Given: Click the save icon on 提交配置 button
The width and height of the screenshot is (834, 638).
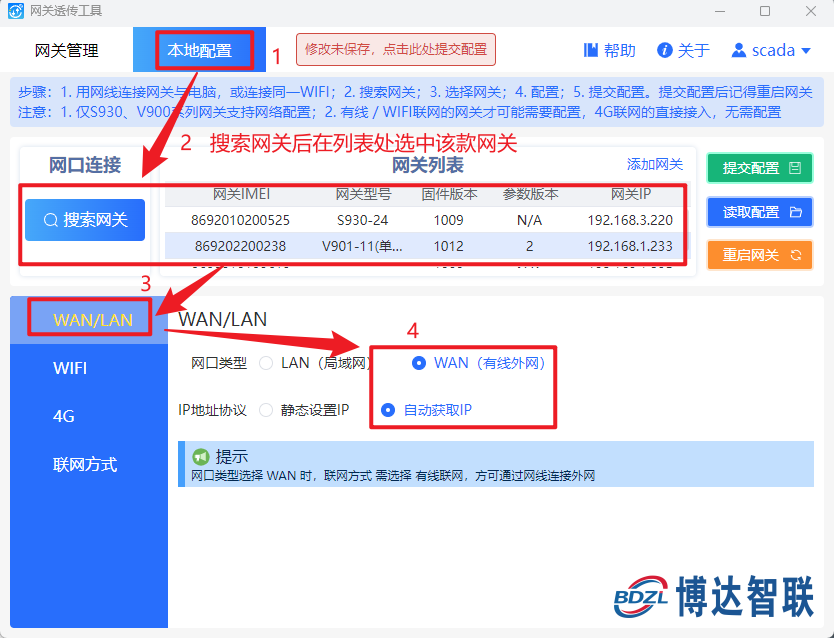Looking at the screenshot, I should (795, 168).
